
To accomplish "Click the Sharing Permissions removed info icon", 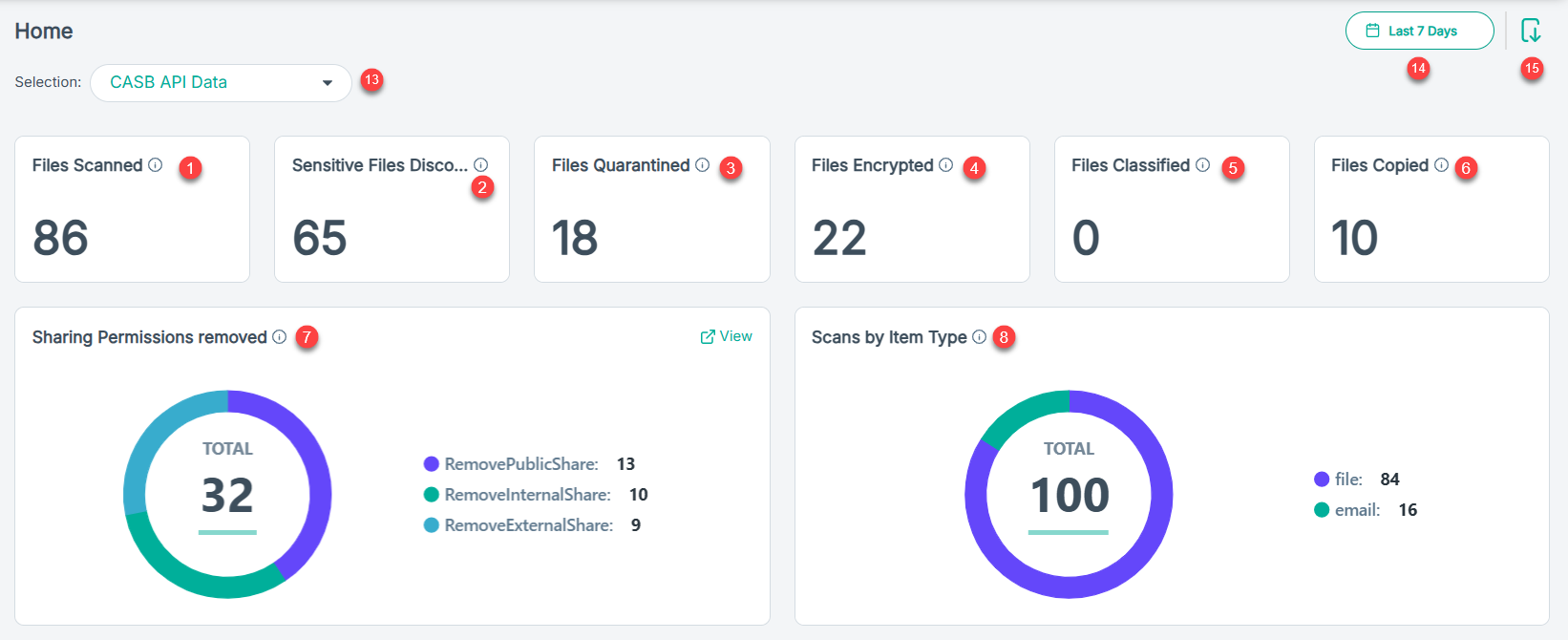I will tap(279, 337).
